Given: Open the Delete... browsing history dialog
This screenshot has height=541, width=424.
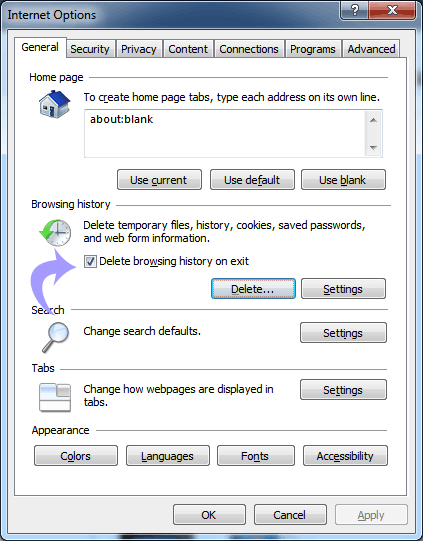Looking at the screenshot, I should [x=253, y=289].
